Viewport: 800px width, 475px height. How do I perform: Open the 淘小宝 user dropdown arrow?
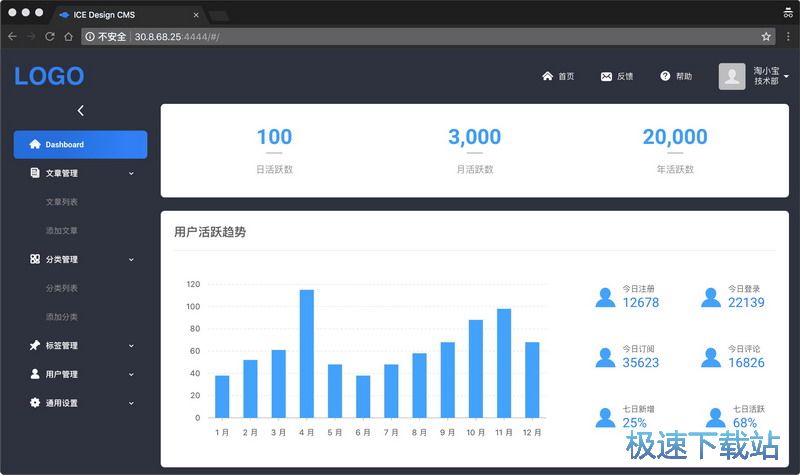pos(786,77)
